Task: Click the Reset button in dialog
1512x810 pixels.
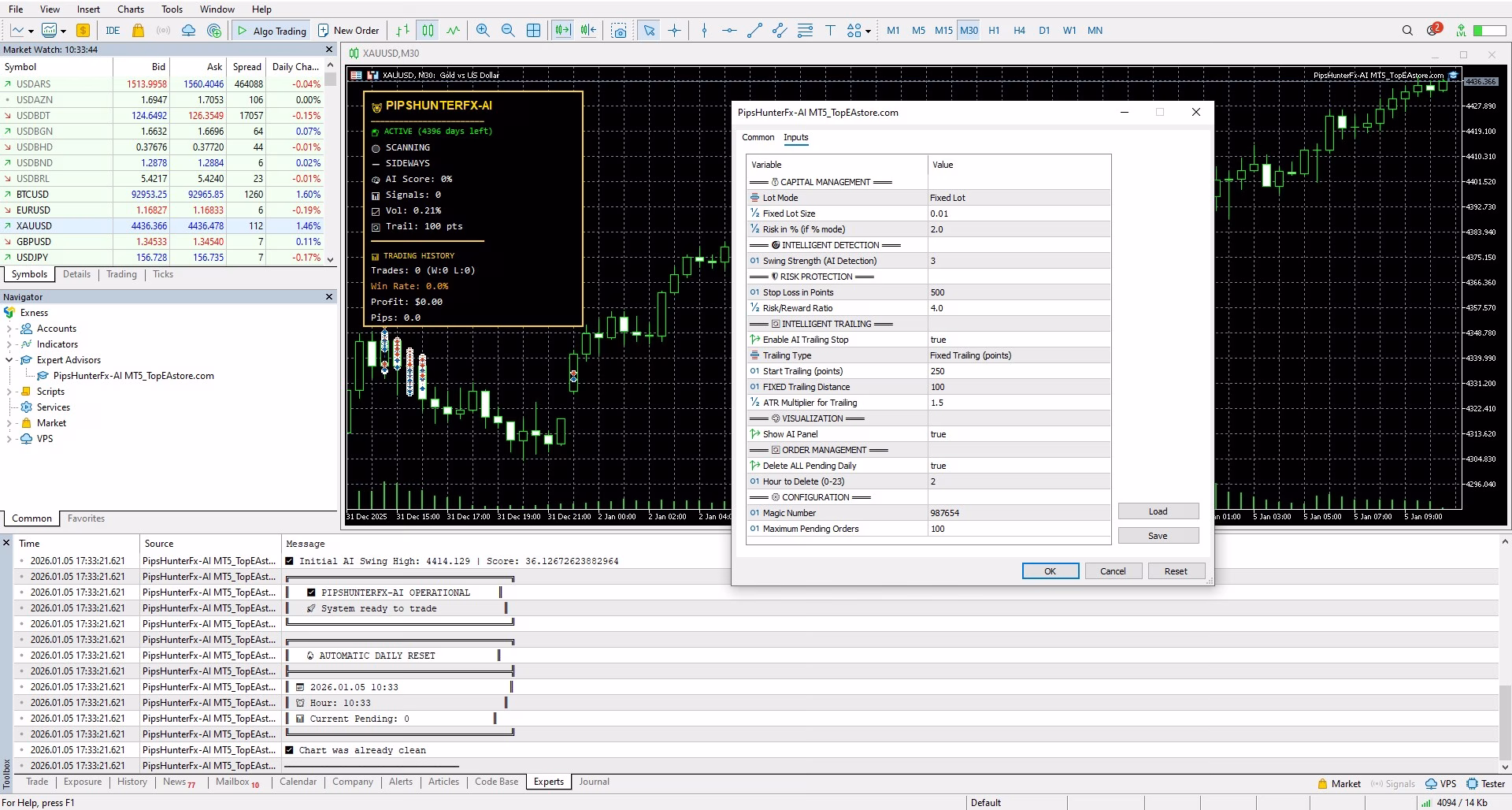Action: (1176, 571)
